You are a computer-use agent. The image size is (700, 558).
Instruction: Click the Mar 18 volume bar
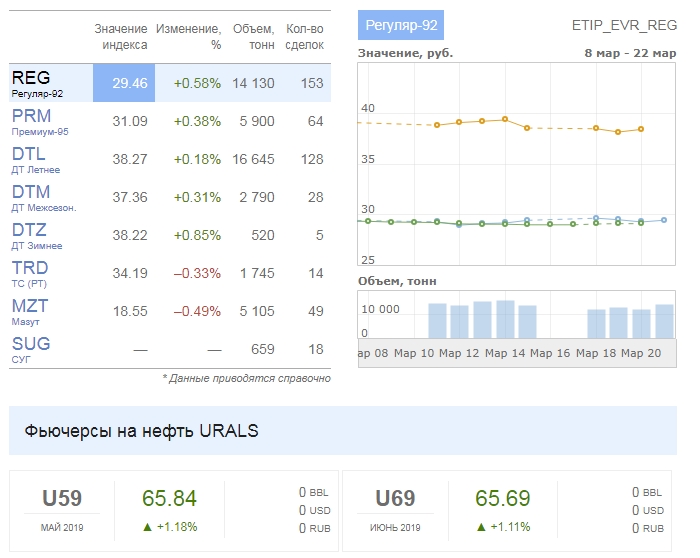click(x=596, y=323)
